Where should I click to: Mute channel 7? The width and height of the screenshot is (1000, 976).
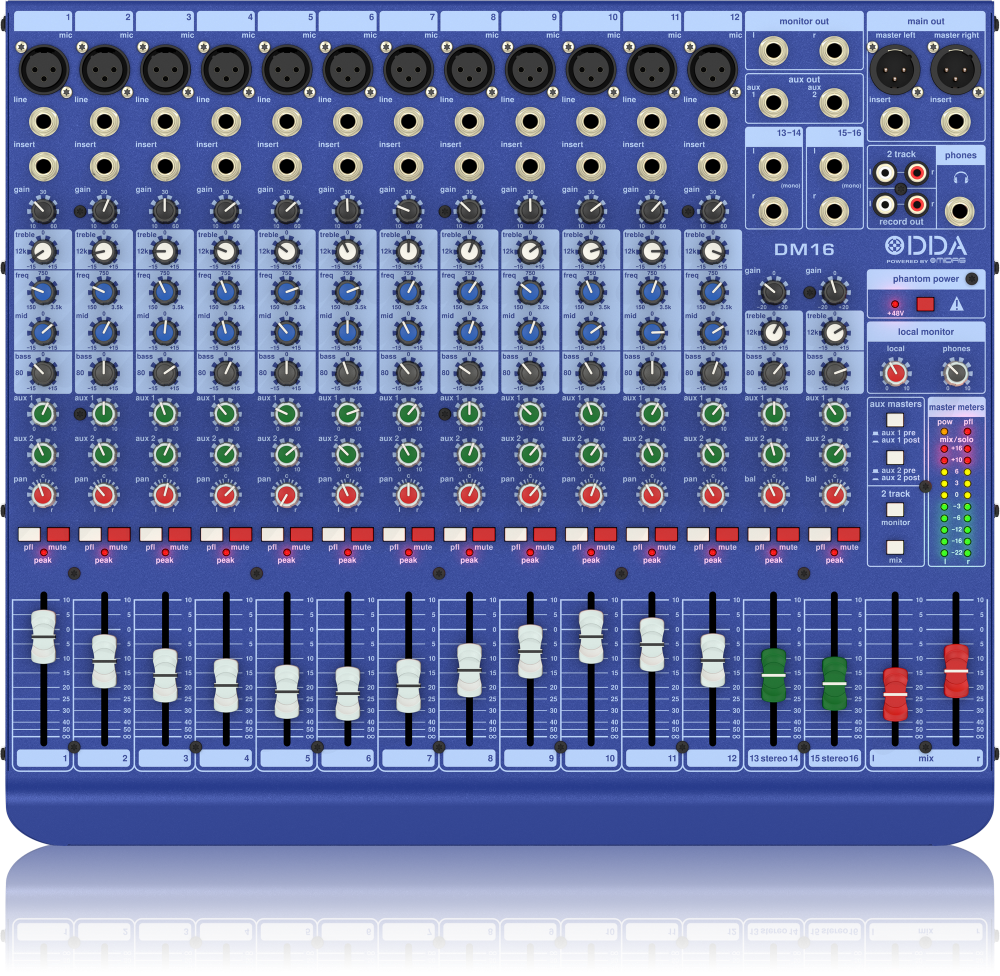(x=423, y=534)
